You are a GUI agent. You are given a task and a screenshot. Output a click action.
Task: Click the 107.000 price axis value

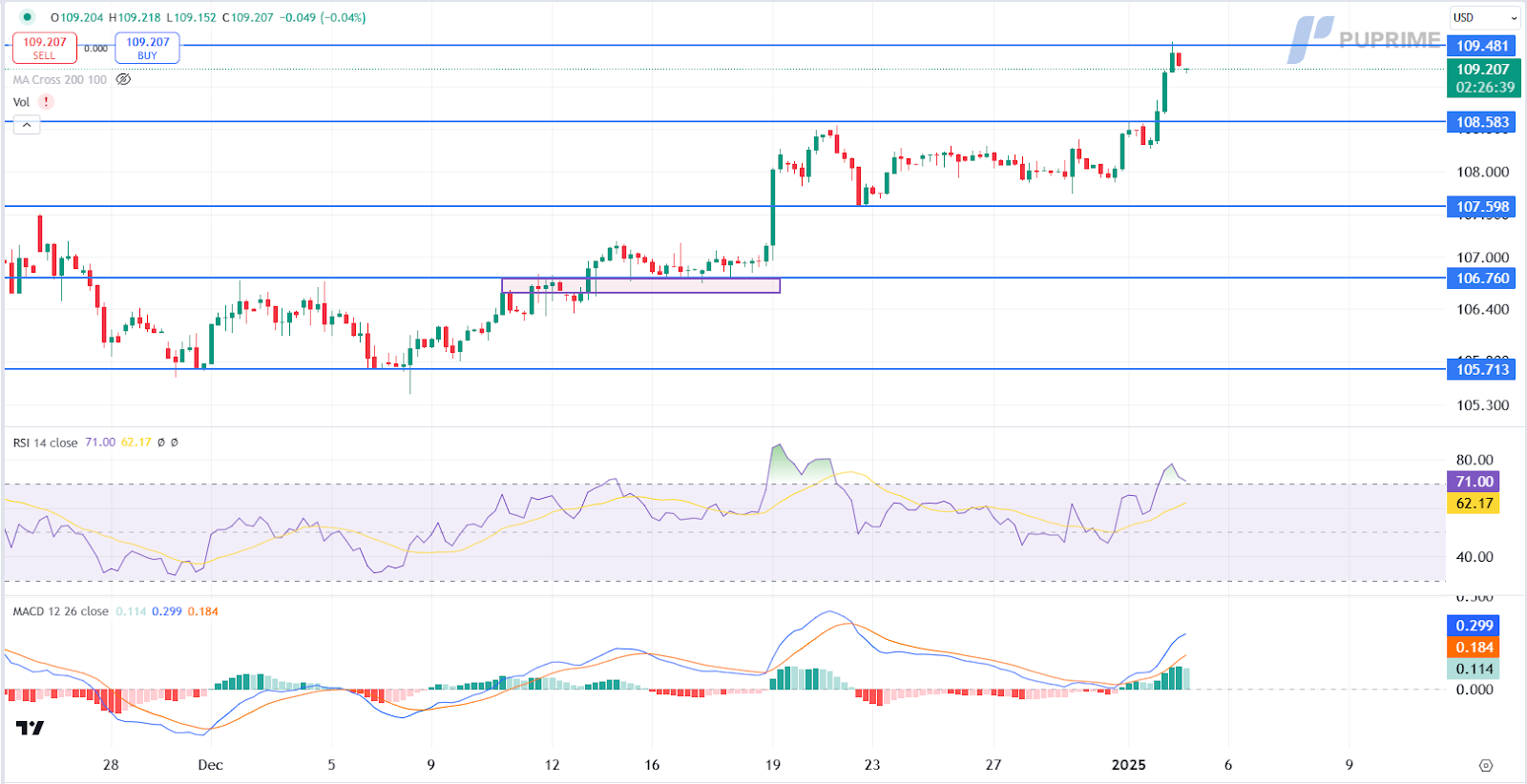1483,258
